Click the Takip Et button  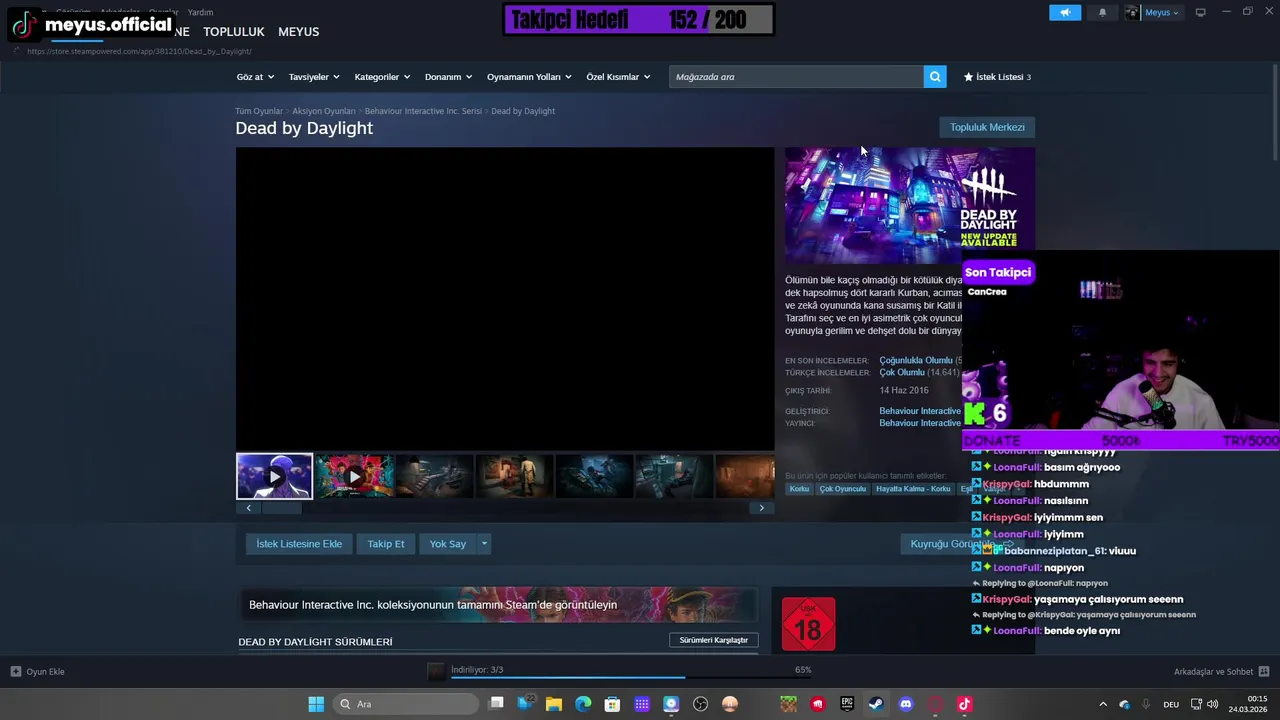(386, 544)
